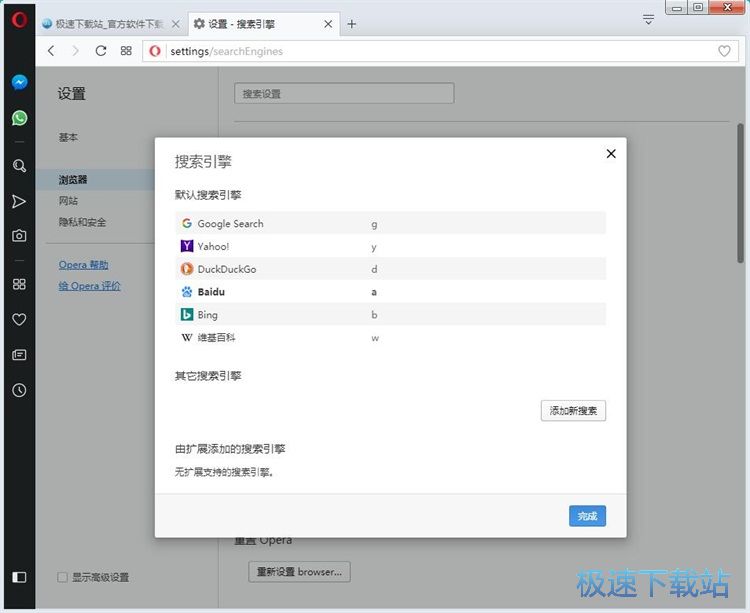Click the Wikipedia W icon
750x613 pixels.
[x=187, y=337]
